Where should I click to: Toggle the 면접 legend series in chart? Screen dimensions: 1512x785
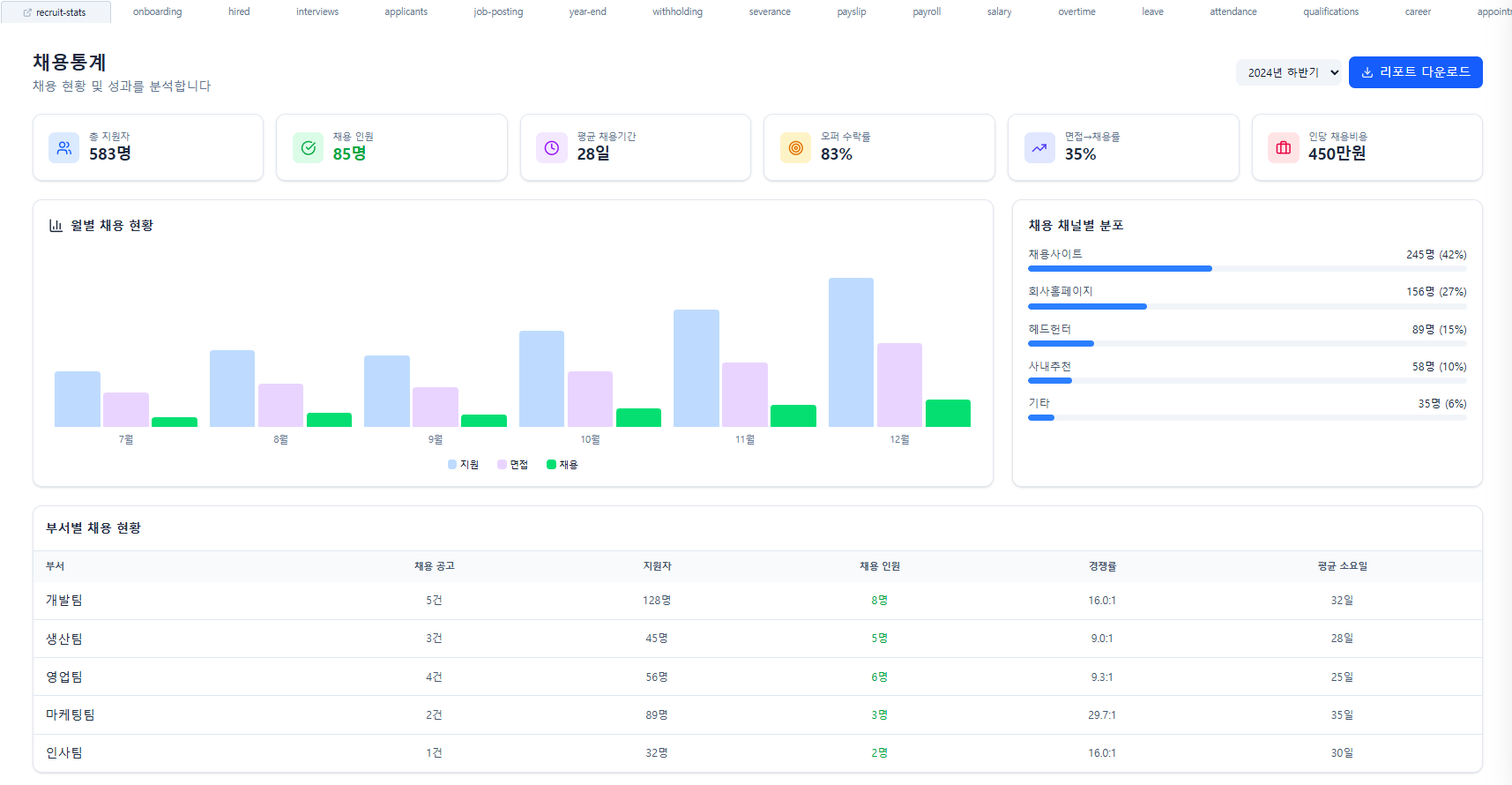[x=512, y=465]
